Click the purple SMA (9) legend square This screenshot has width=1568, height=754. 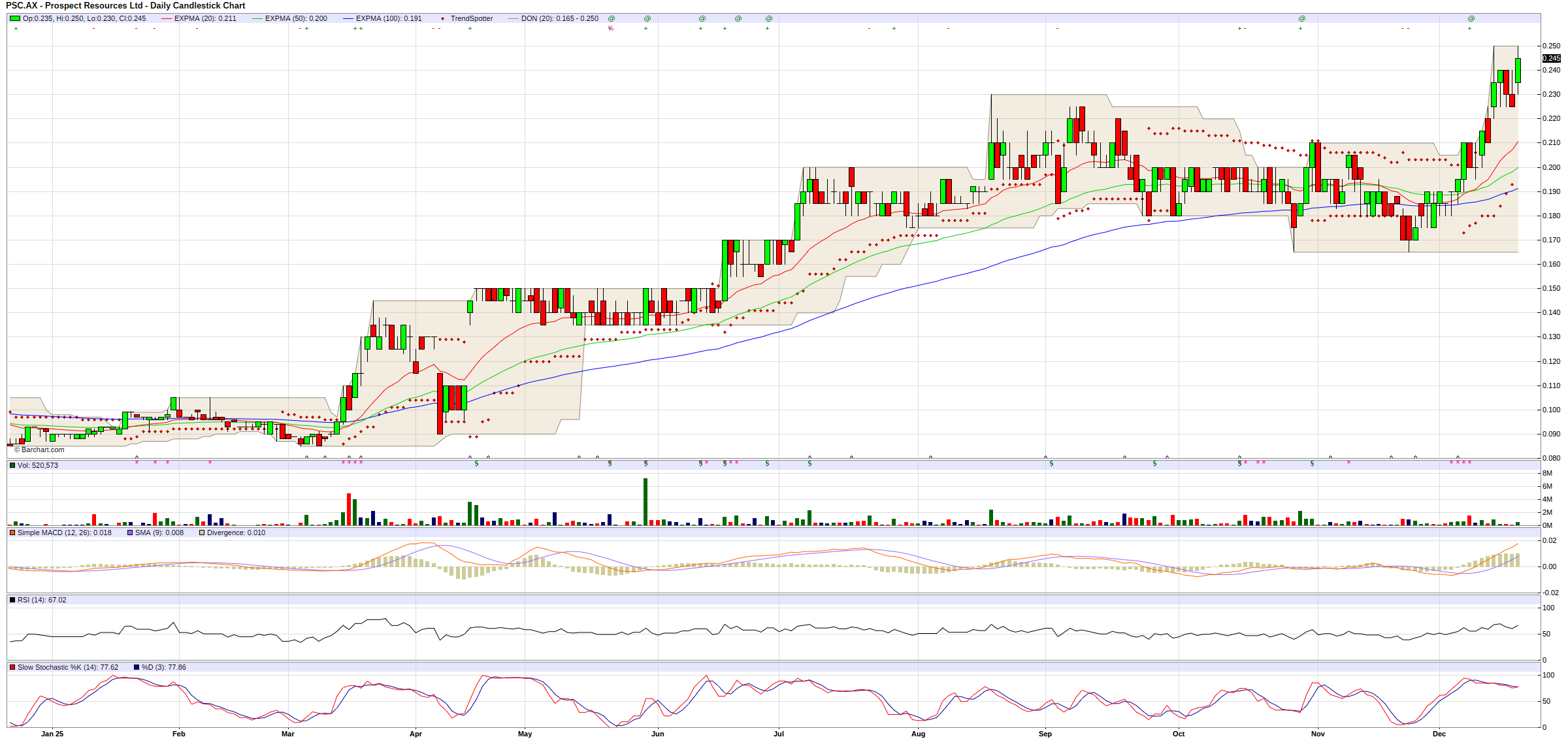tap(130, 533)
